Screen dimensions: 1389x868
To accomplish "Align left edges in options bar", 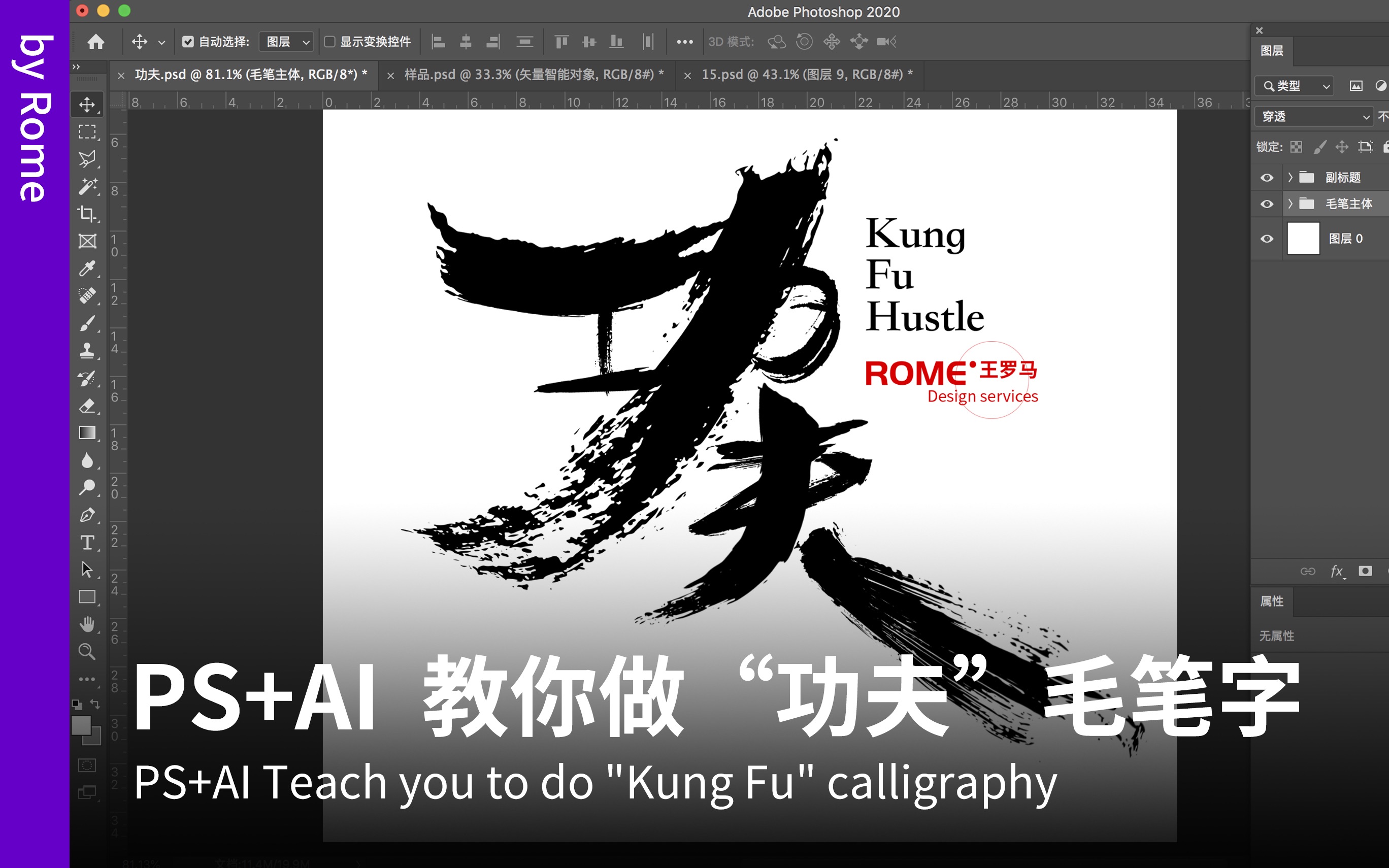I will click(439, 41).
